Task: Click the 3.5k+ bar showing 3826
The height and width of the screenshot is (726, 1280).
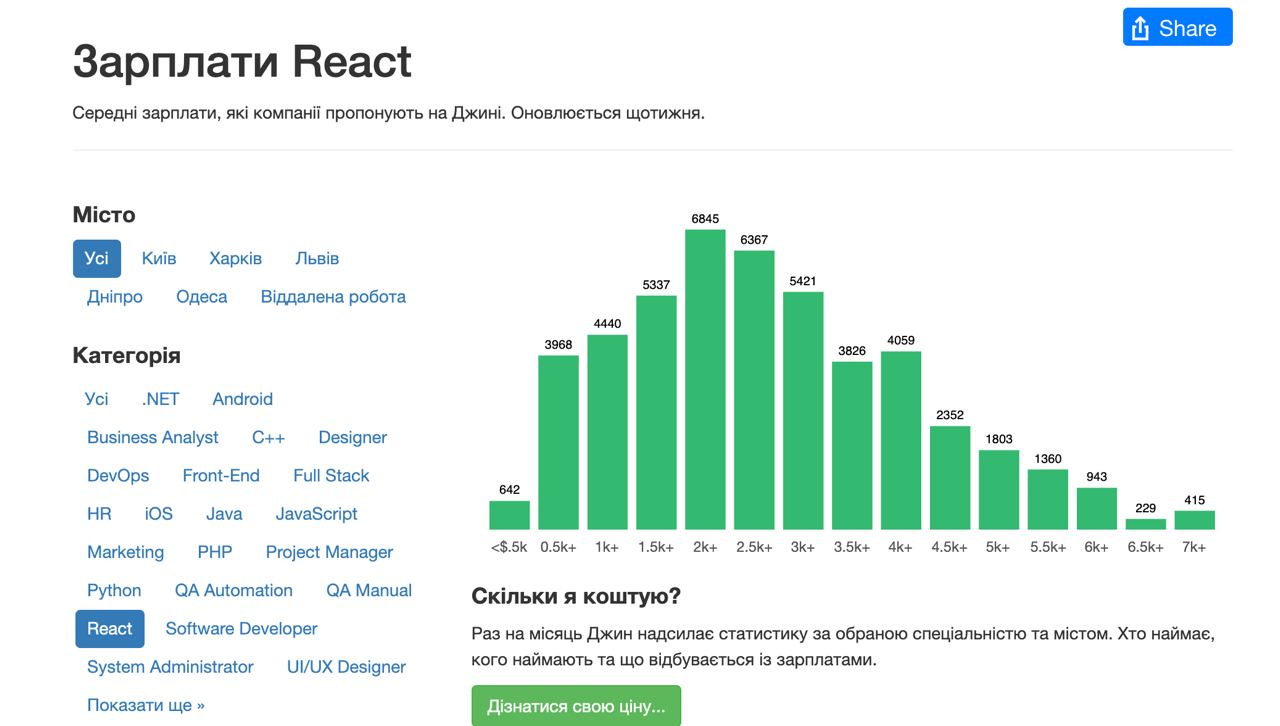Action: [x=852, y=445]
